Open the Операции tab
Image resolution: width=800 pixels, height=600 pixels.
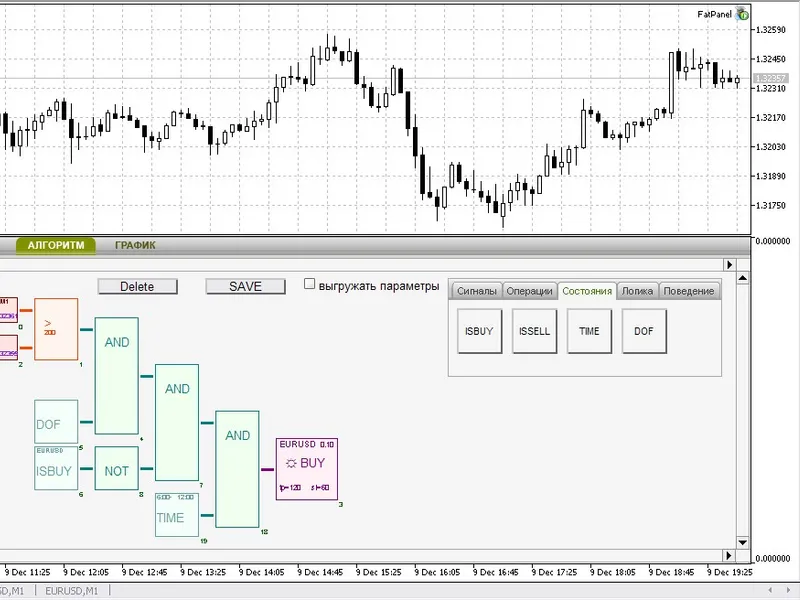click(x=530, y=291)
